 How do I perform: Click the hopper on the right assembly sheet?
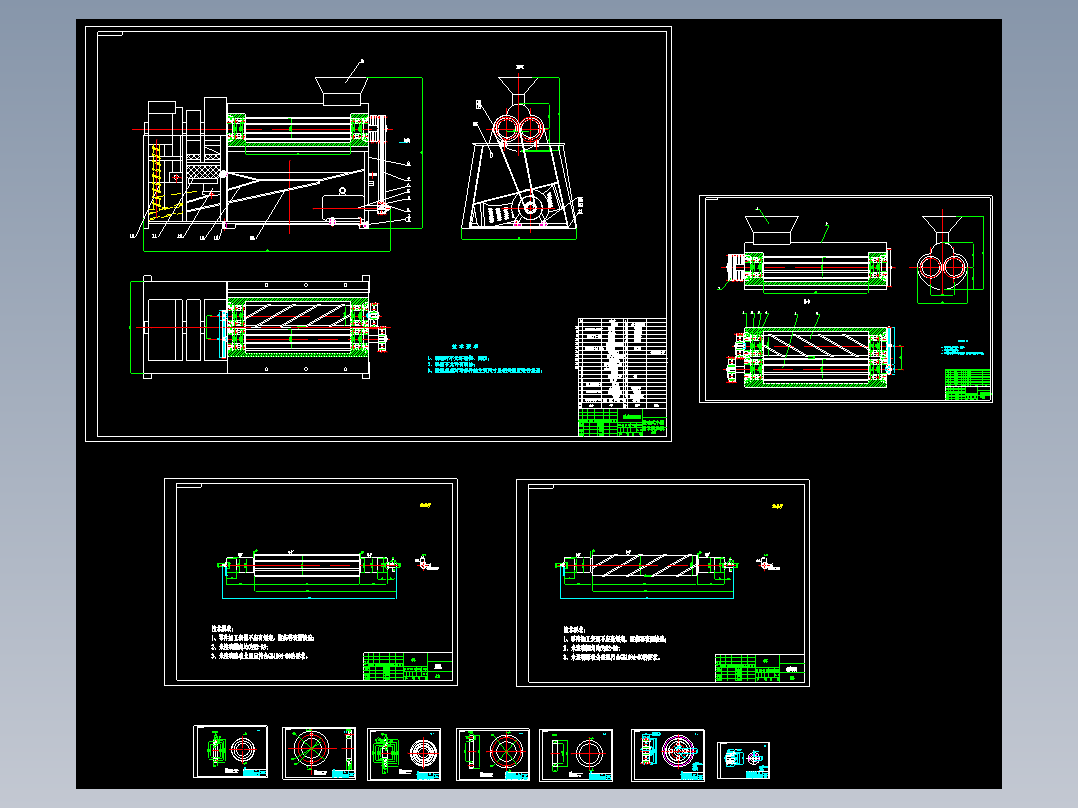point(772,230)
